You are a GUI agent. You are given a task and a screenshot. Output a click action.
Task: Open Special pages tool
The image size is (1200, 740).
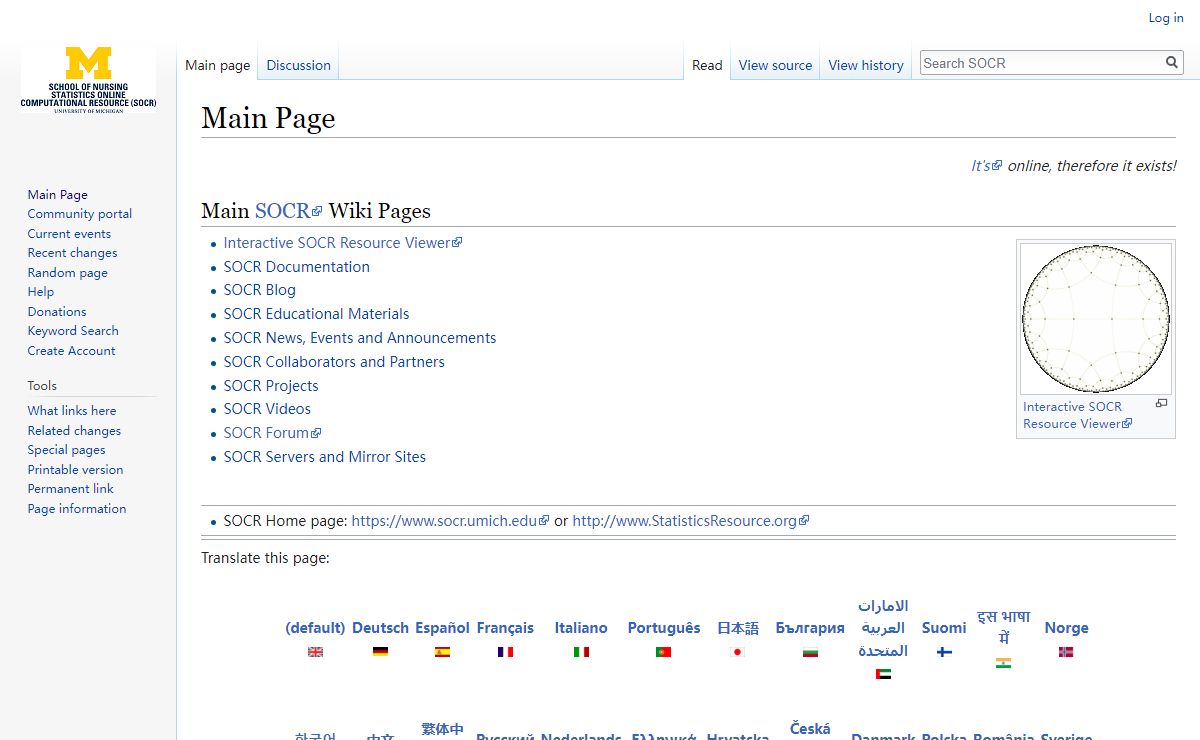point(66,450)
